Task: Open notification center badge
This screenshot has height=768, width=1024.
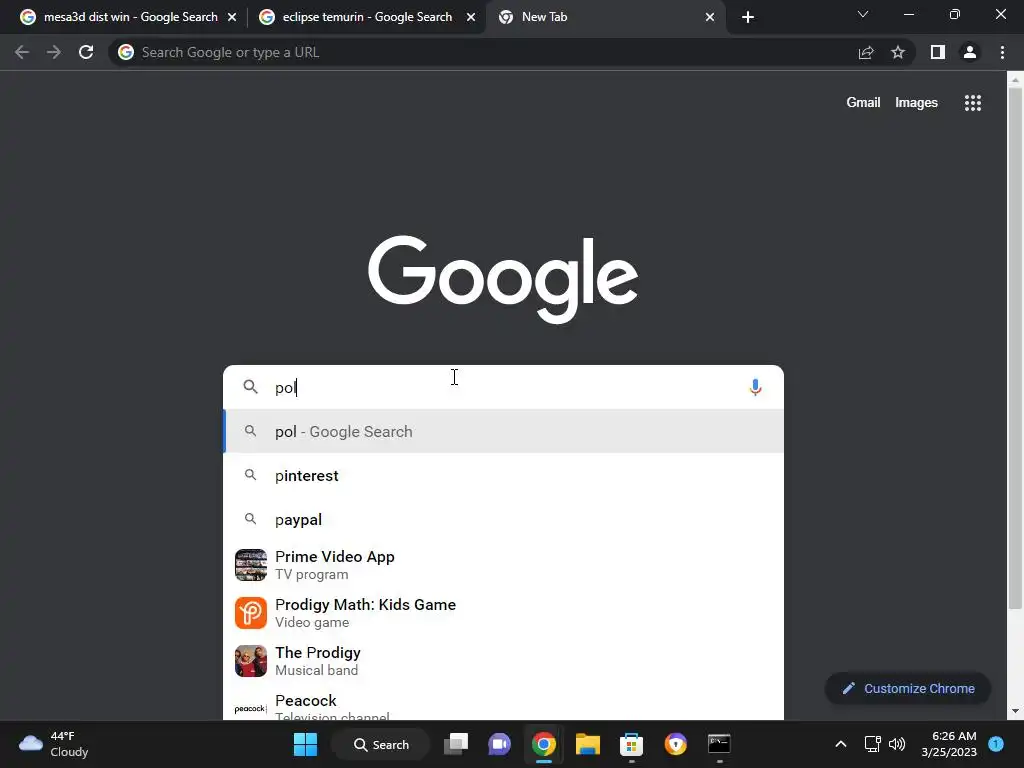Action: click(x=996, y=744)
